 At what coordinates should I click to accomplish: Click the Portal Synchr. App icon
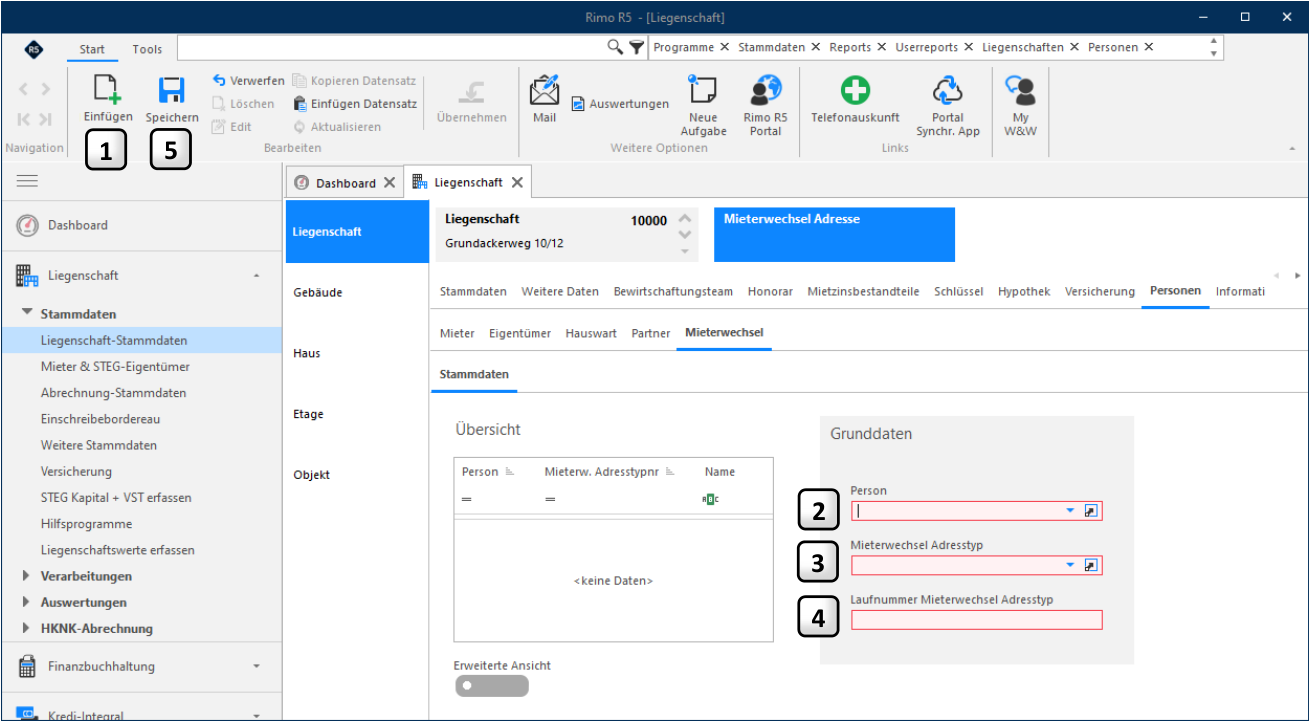tap(948, 91)
